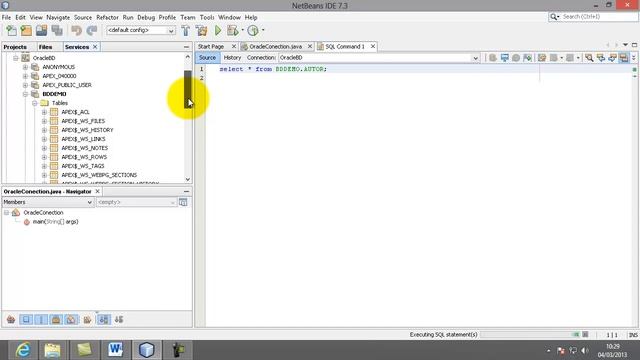The image size is (640, 360).
Task: Click the Undo arrow icon
Action: coord(76,31)
